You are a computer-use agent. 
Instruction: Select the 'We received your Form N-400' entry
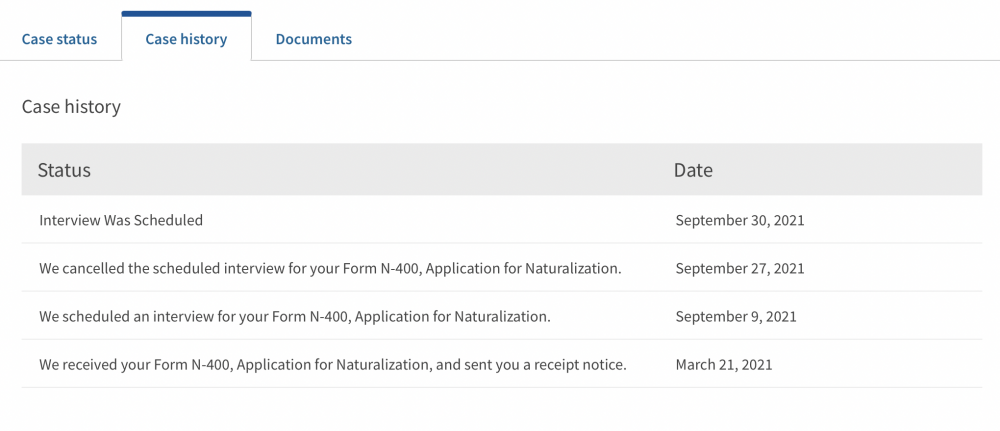click(x=333, y=365)
